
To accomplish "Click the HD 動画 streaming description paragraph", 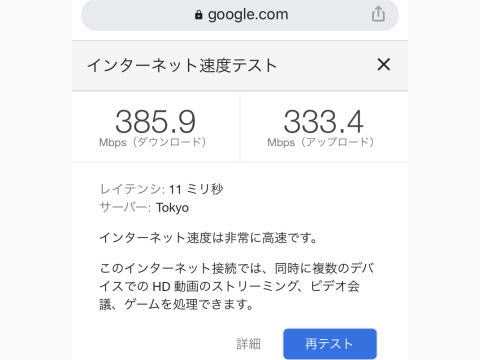I will 237,286.
